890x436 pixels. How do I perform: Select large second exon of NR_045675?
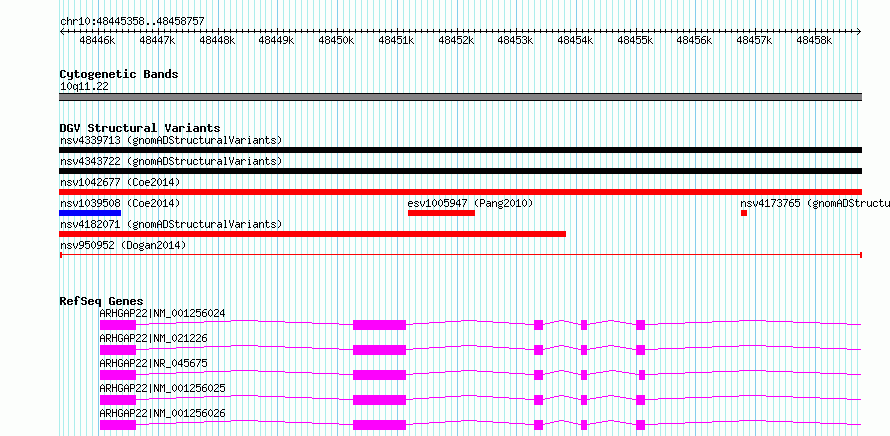(x=380, y=375)
